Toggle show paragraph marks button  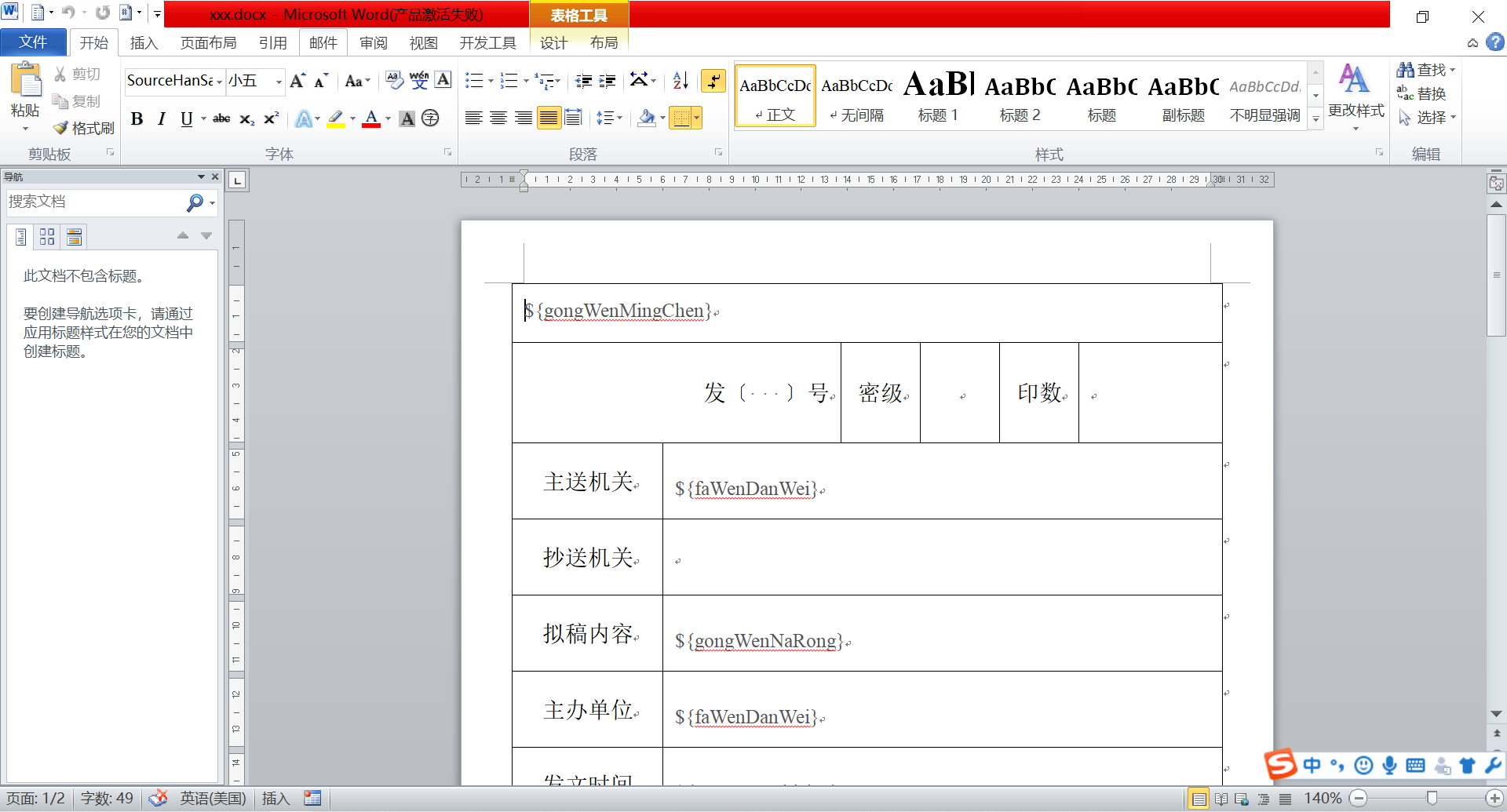[713, 80]
